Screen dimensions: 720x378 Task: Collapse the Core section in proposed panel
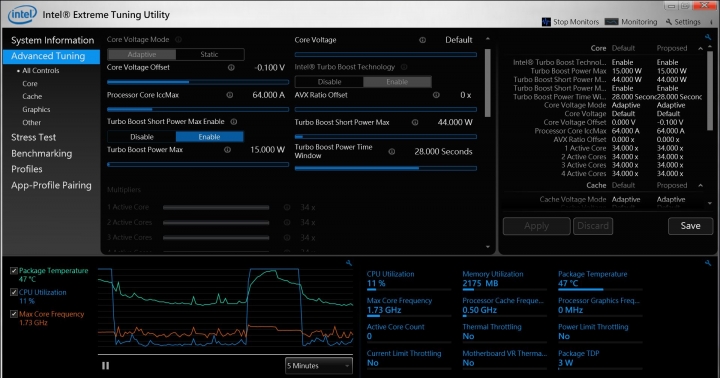pos(700,48)
